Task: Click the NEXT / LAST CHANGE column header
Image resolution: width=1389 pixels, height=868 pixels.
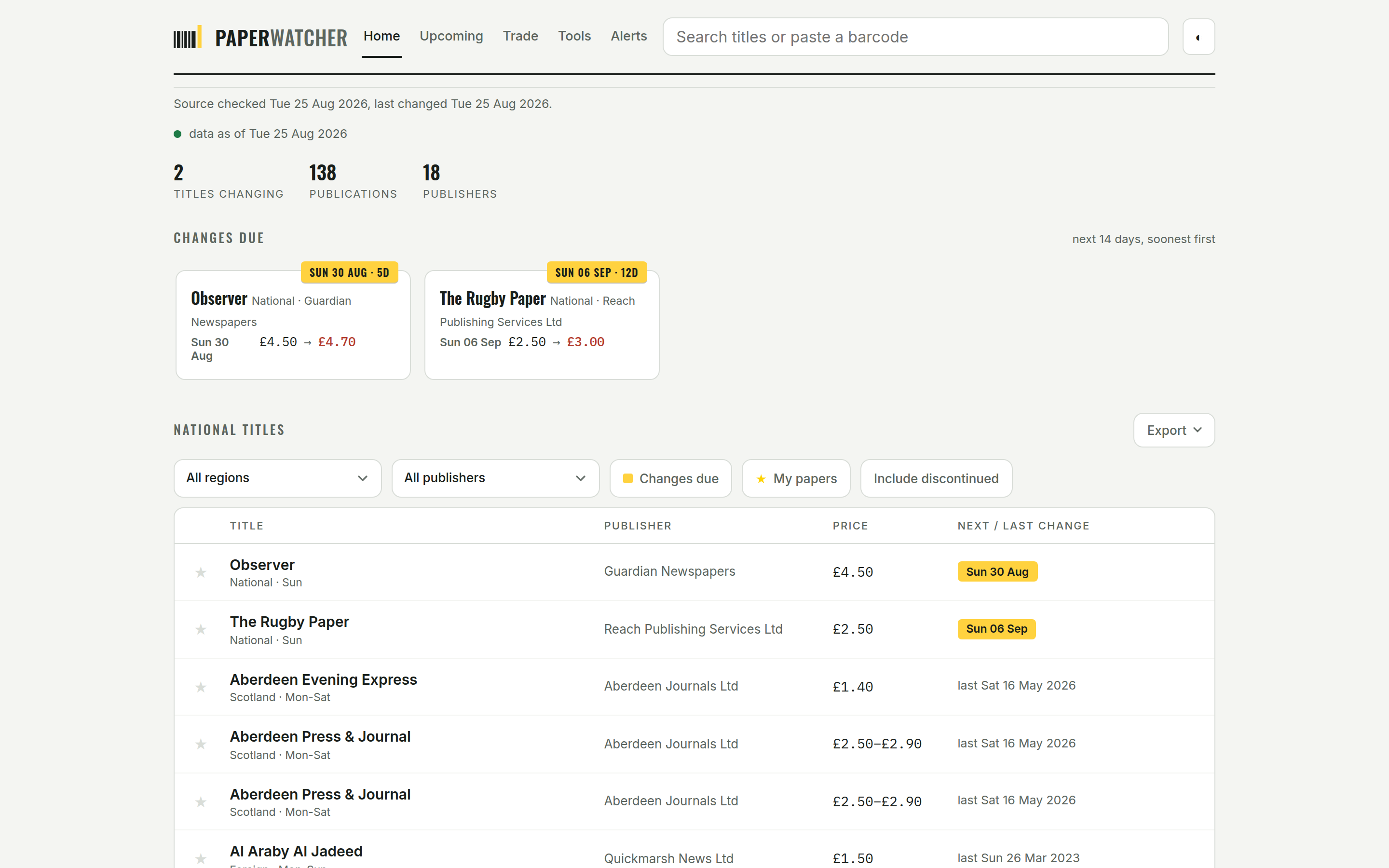Action: 1023,526
